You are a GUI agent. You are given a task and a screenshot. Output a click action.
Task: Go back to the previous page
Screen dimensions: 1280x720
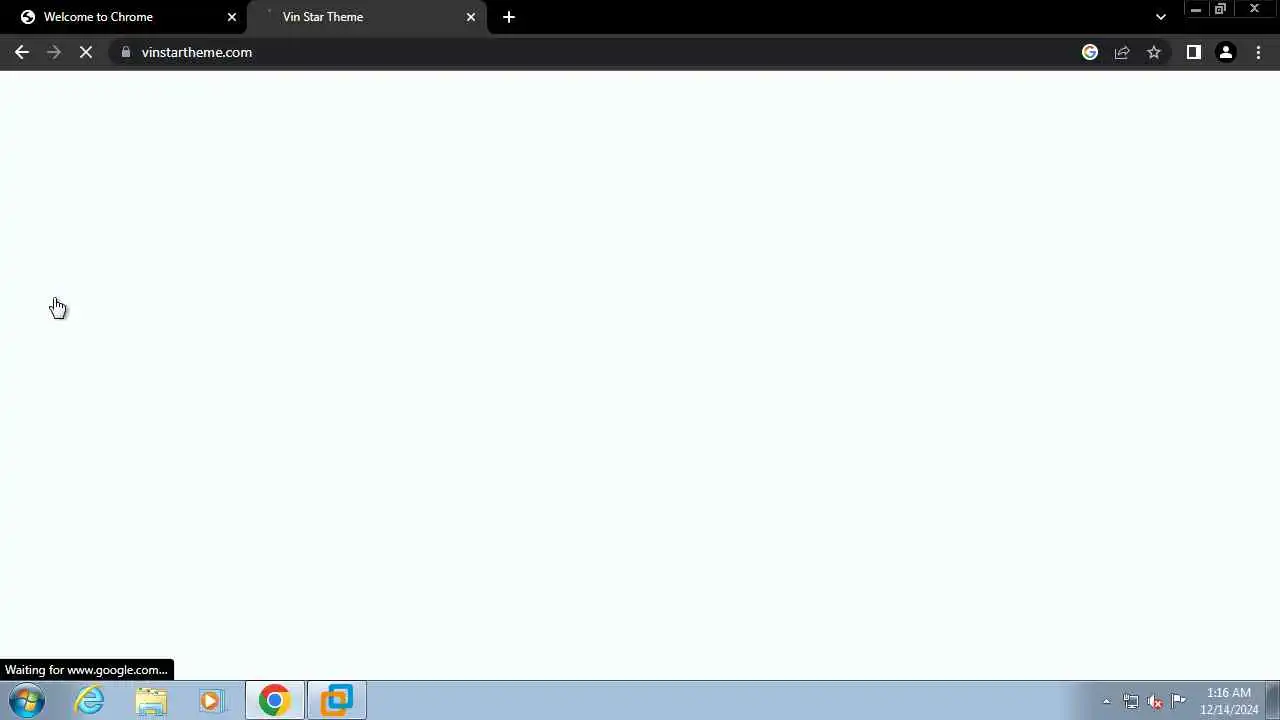(22, 52)
